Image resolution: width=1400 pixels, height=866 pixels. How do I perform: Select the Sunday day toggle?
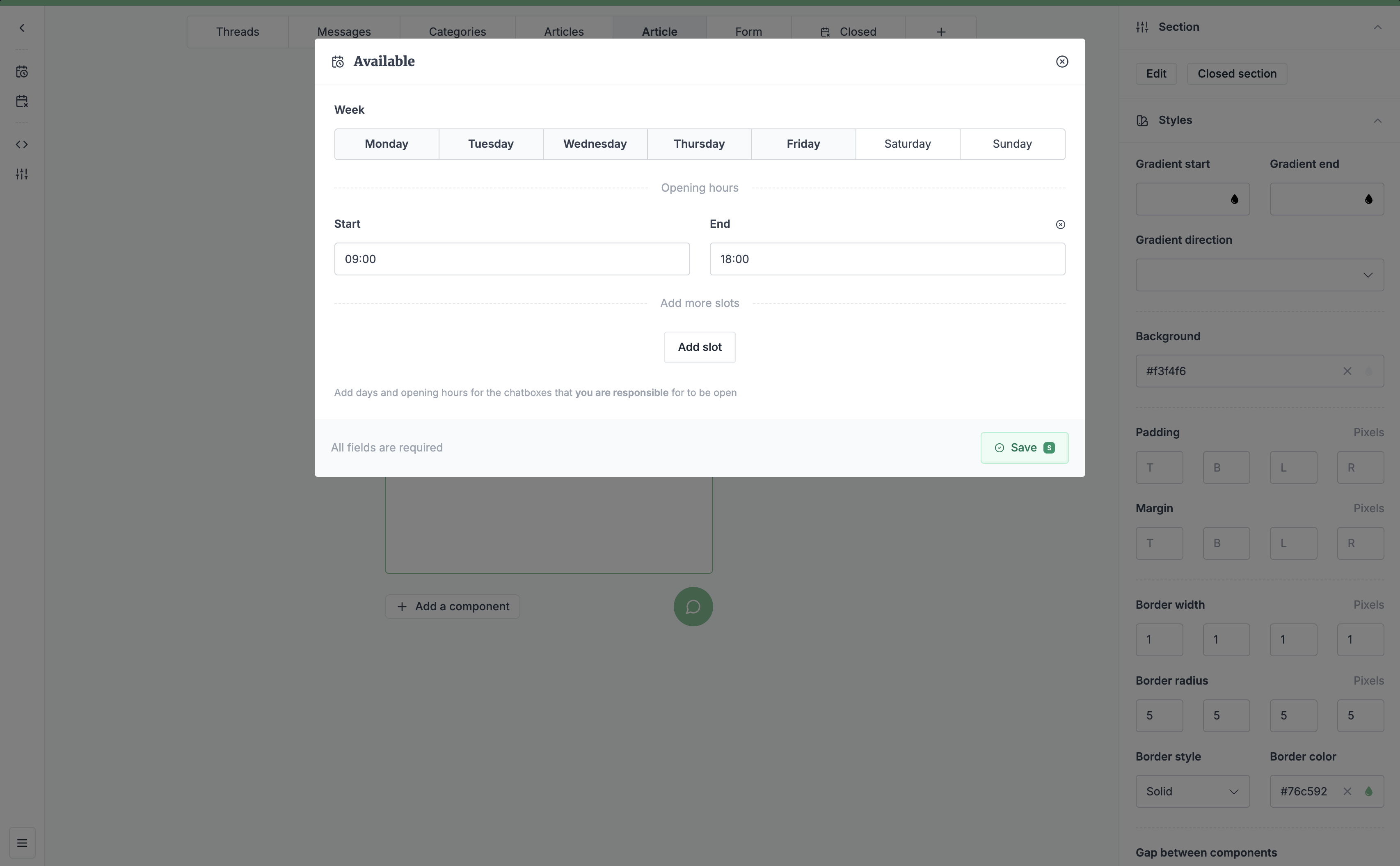(x=1011, y=143)
